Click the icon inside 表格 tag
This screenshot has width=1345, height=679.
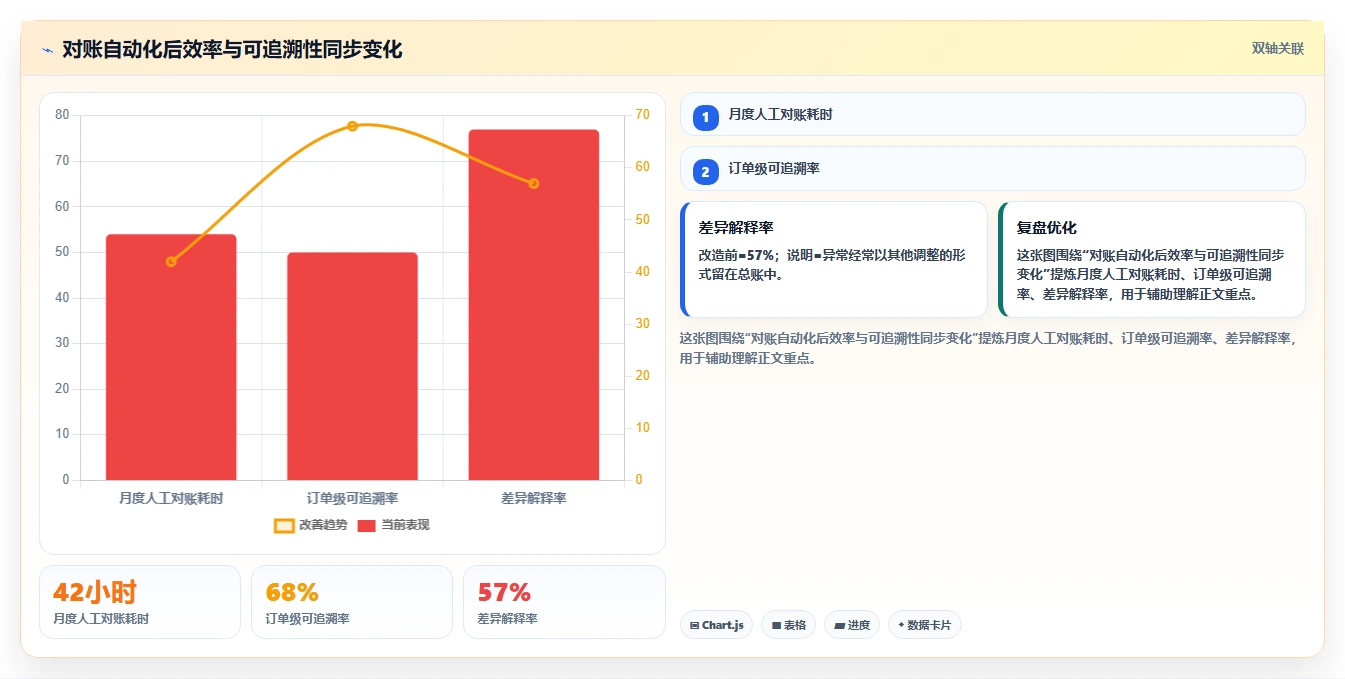pos(776,625)
